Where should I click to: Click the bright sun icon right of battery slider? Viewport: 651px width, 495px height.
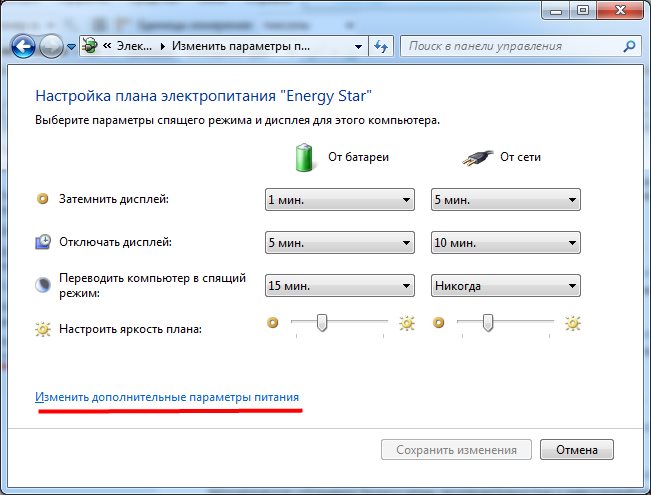(x=407, y=323)
